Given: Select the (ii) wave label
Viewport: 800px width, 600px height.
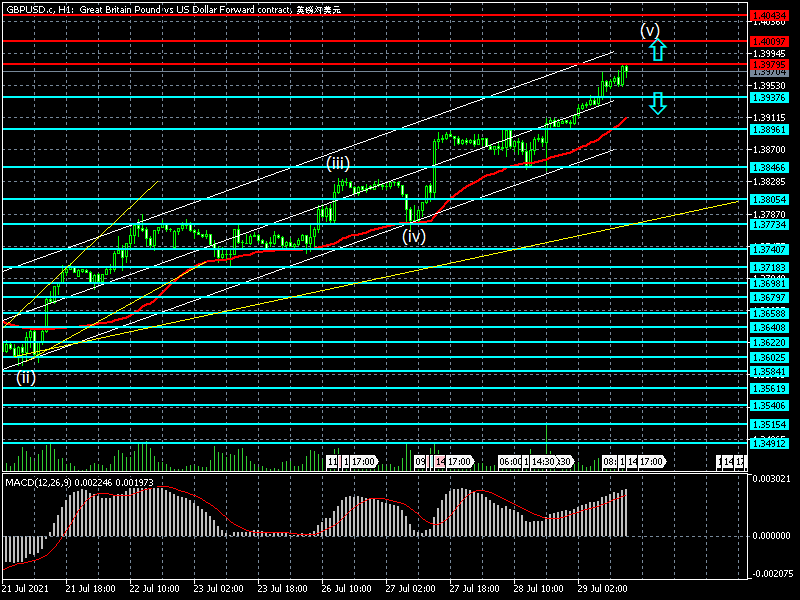Looking at the screenshot, I should (25, 377).
